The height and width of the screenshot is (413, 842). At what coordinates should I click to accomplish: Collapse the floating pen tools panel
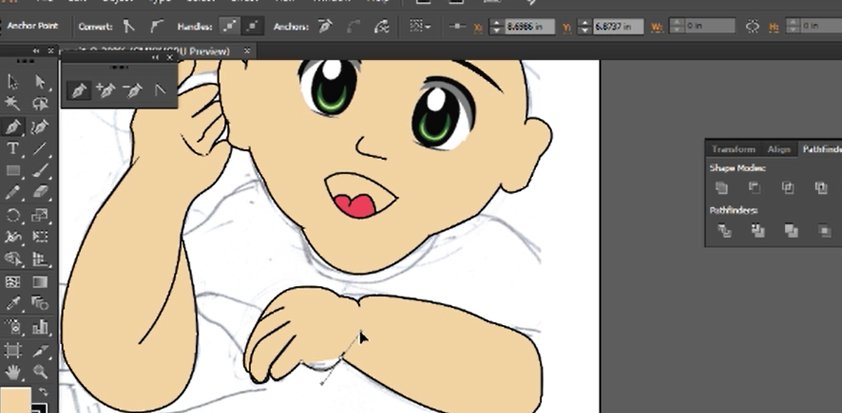point(156,57)
